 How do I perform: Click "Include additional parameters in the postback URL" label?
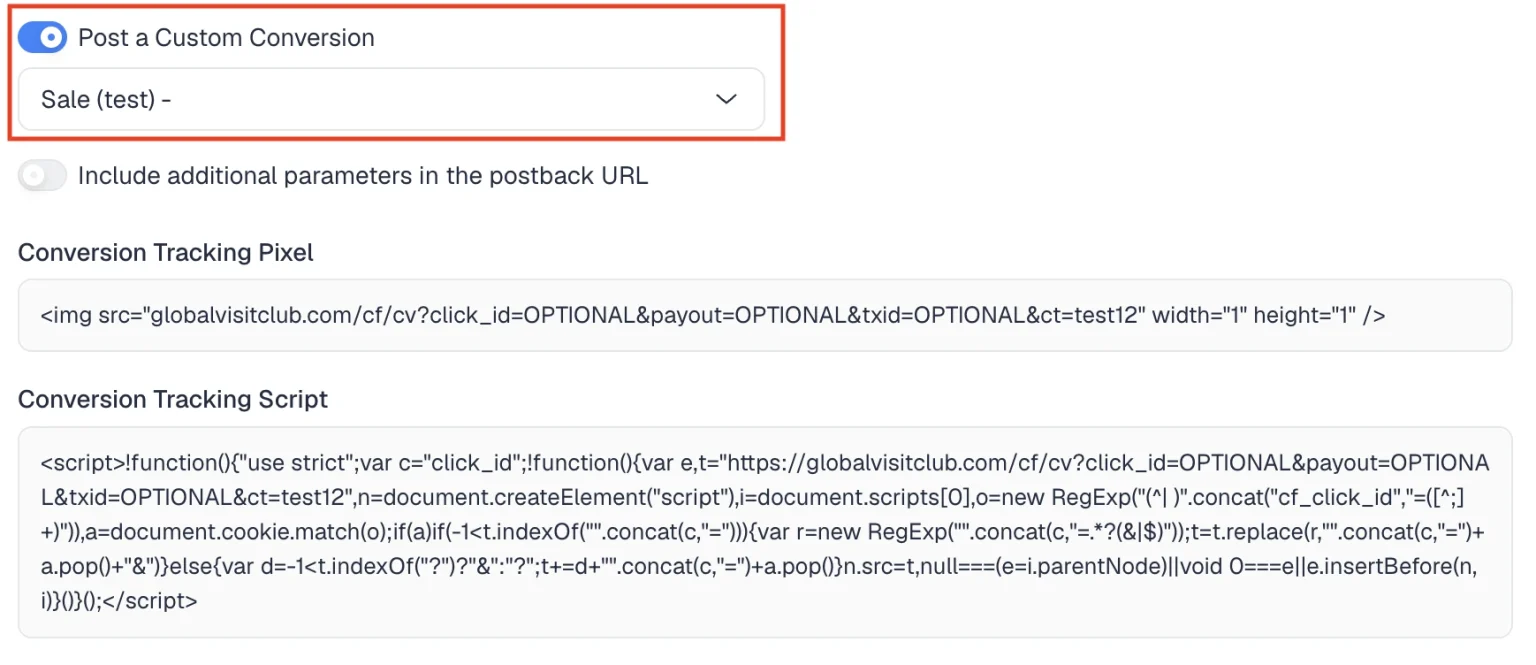[x=363, y=176]
